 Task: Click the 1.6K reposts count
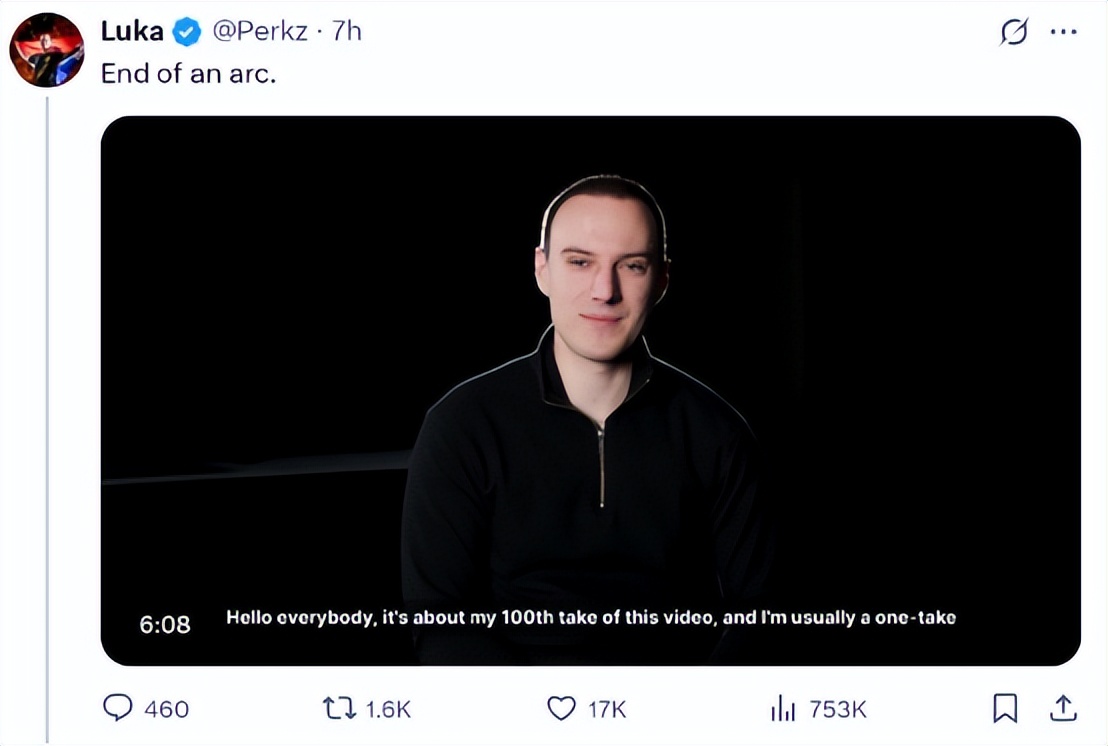click(x=388, y=709)
